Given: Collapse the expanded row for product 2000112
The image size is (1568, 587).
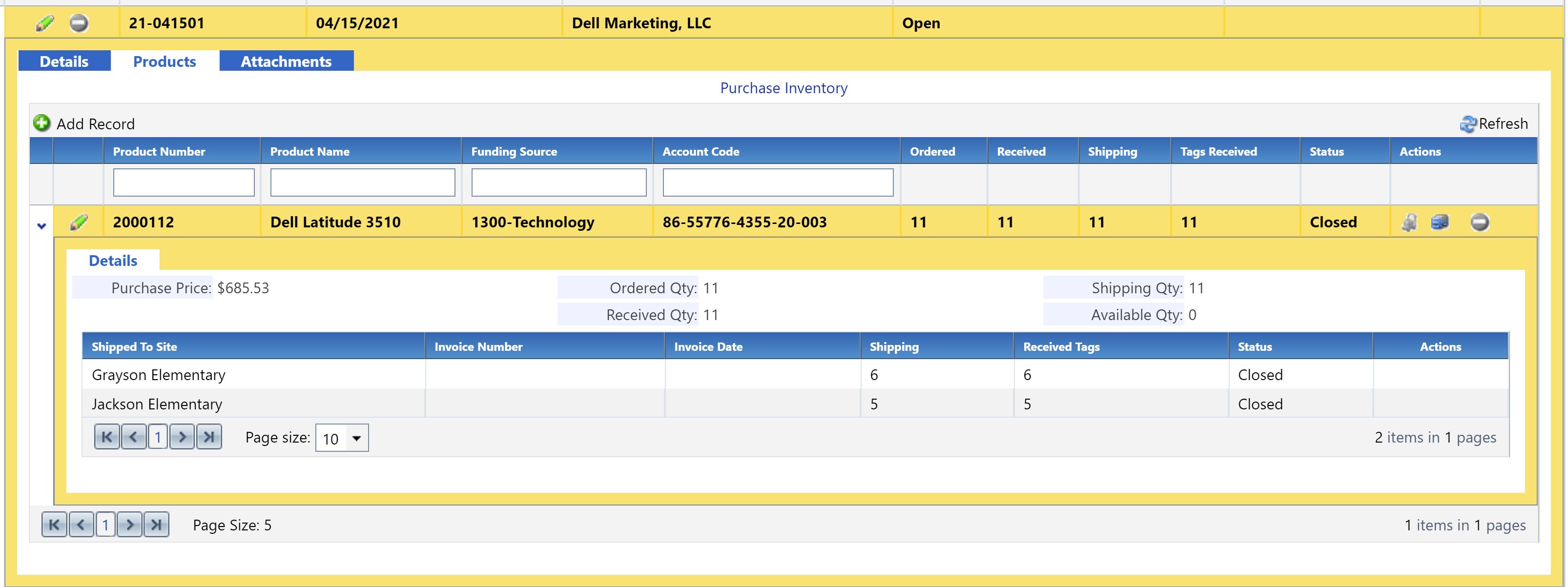Looking at the screenshot, I should [x=41, y=226].
